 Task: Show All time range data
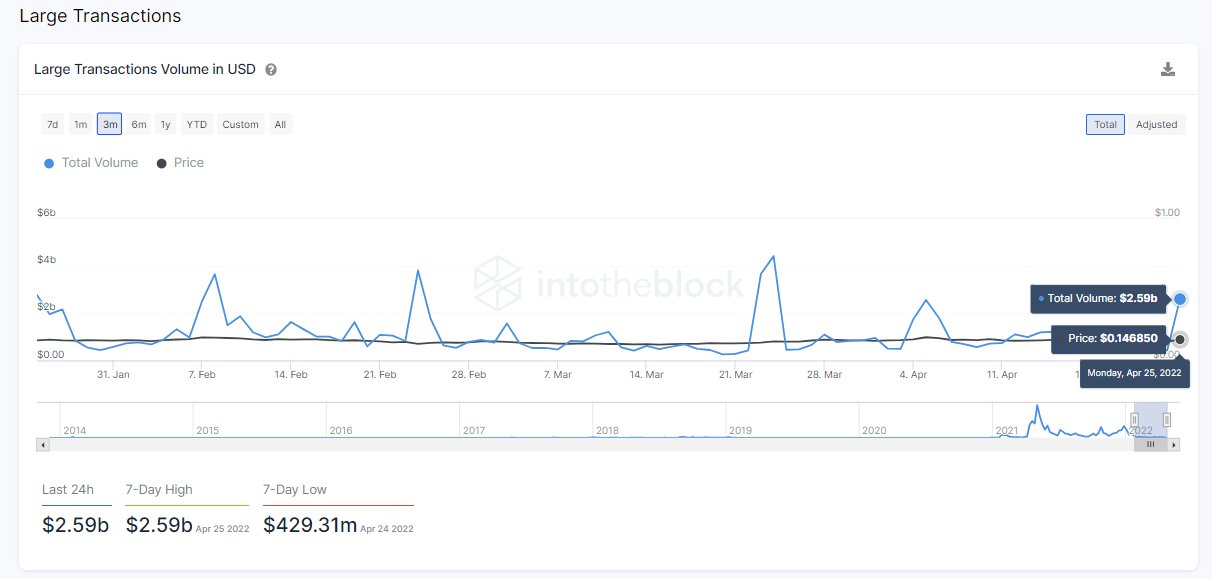(280, 125)
